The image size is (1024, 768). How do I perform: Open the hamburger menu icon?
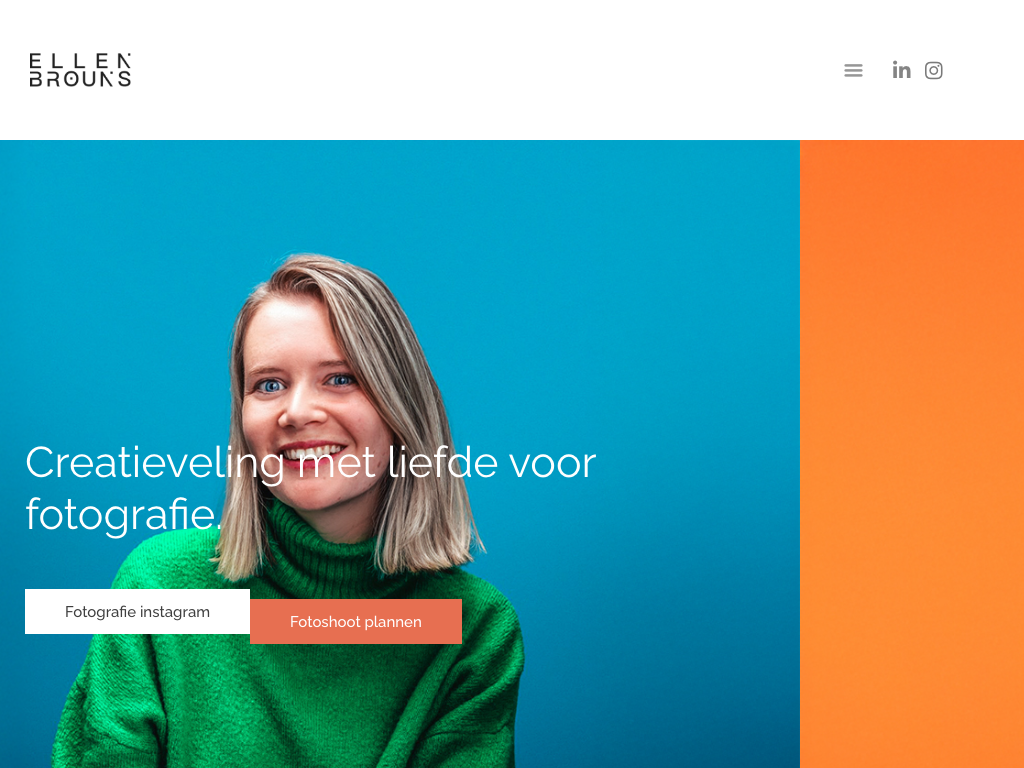click(853, 70)
